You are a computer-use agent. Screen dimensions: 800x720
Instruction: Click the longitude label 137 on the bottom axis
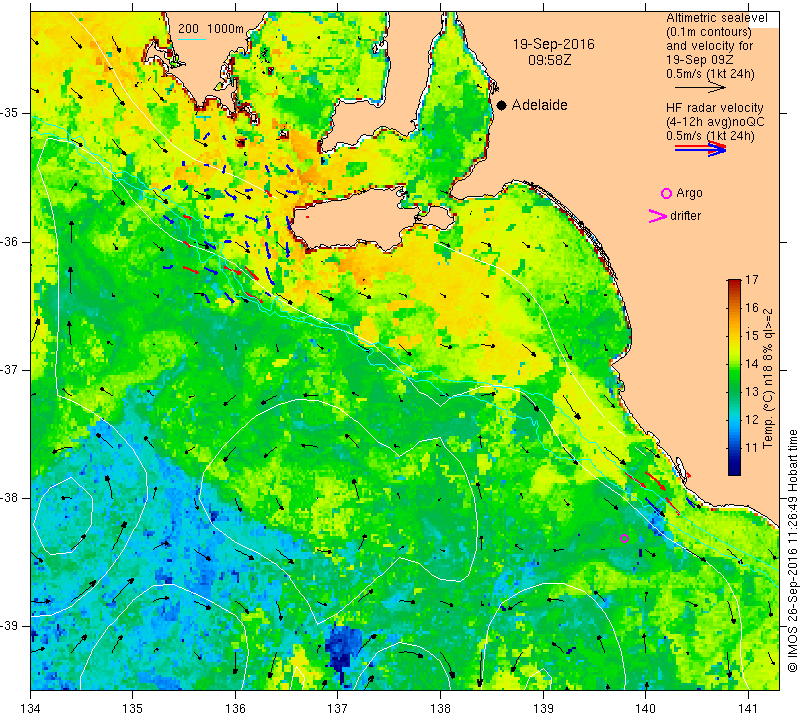[338, 709]
